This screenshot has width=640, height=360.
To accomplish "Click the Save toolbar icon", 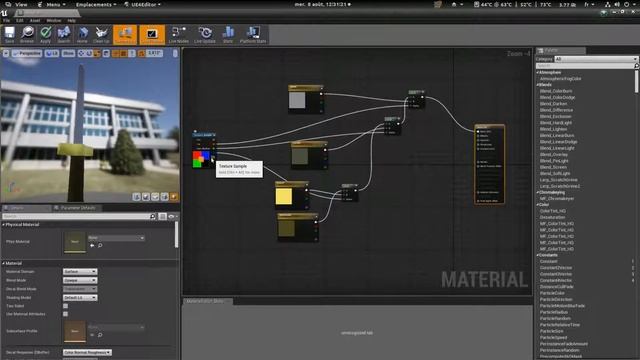I will [x=9, y=35].
